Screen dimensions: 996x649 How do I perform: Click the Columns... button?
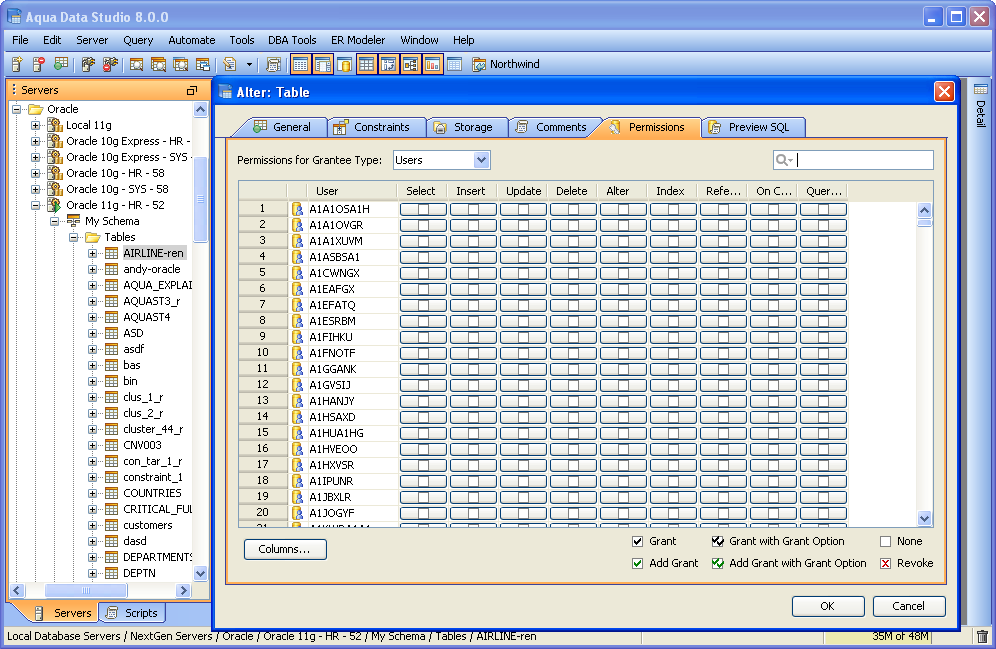tap(285, 549)
